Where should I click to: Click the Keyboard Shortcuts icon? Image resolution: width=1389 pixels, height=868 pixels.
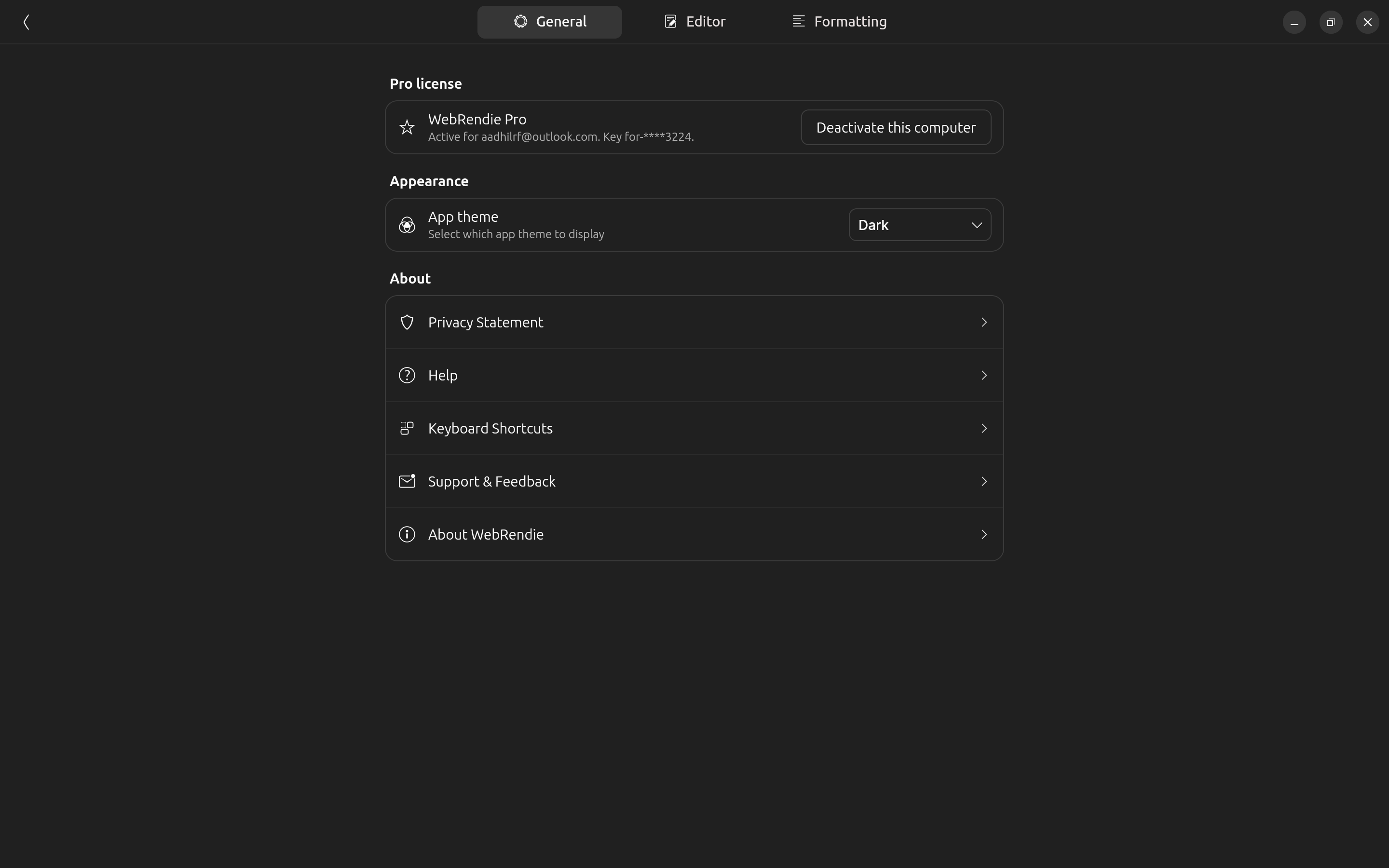(407, 428)
